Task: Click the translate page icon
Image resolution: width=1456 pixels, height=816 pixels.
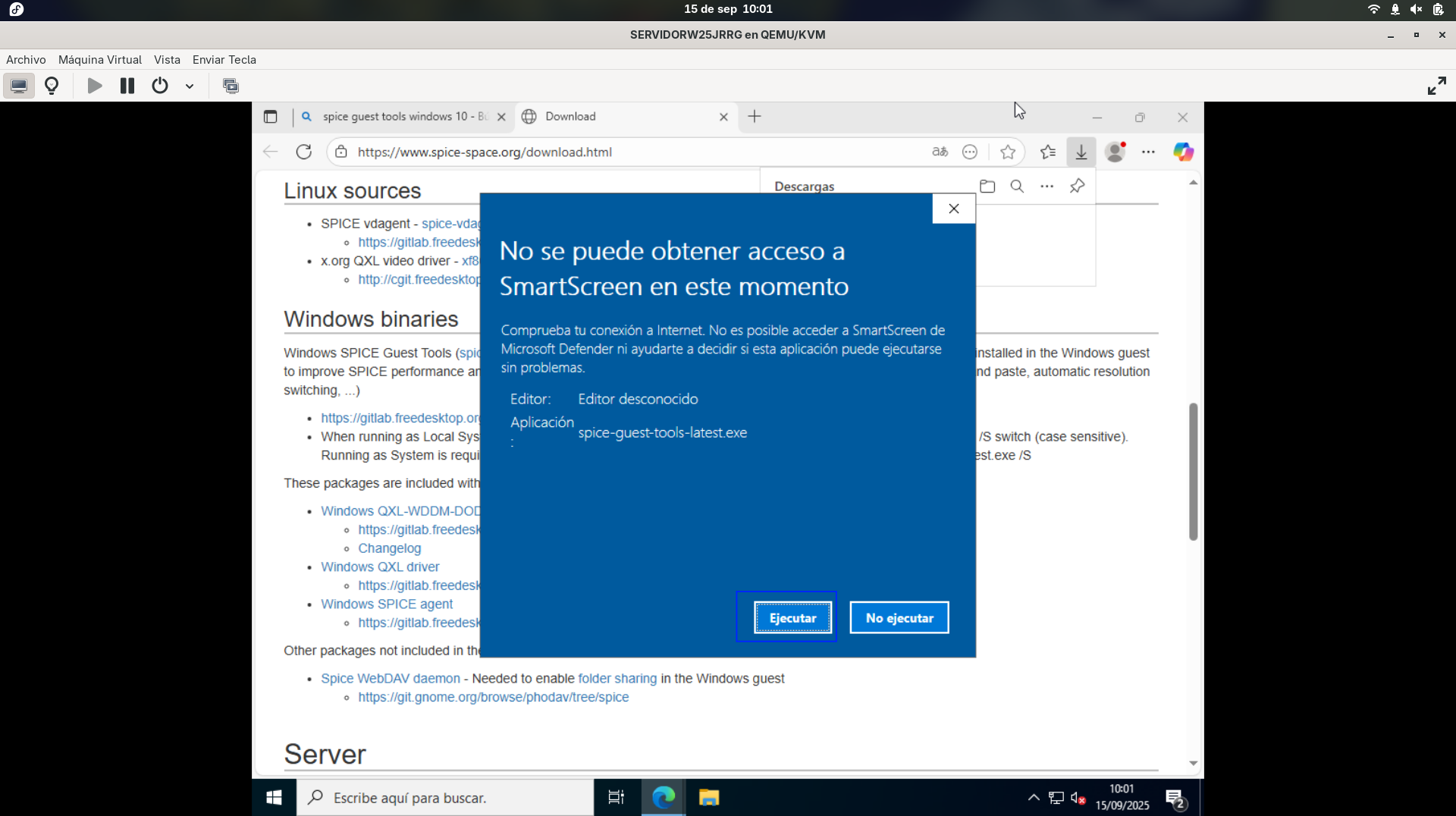Action: tap(940, 152)
